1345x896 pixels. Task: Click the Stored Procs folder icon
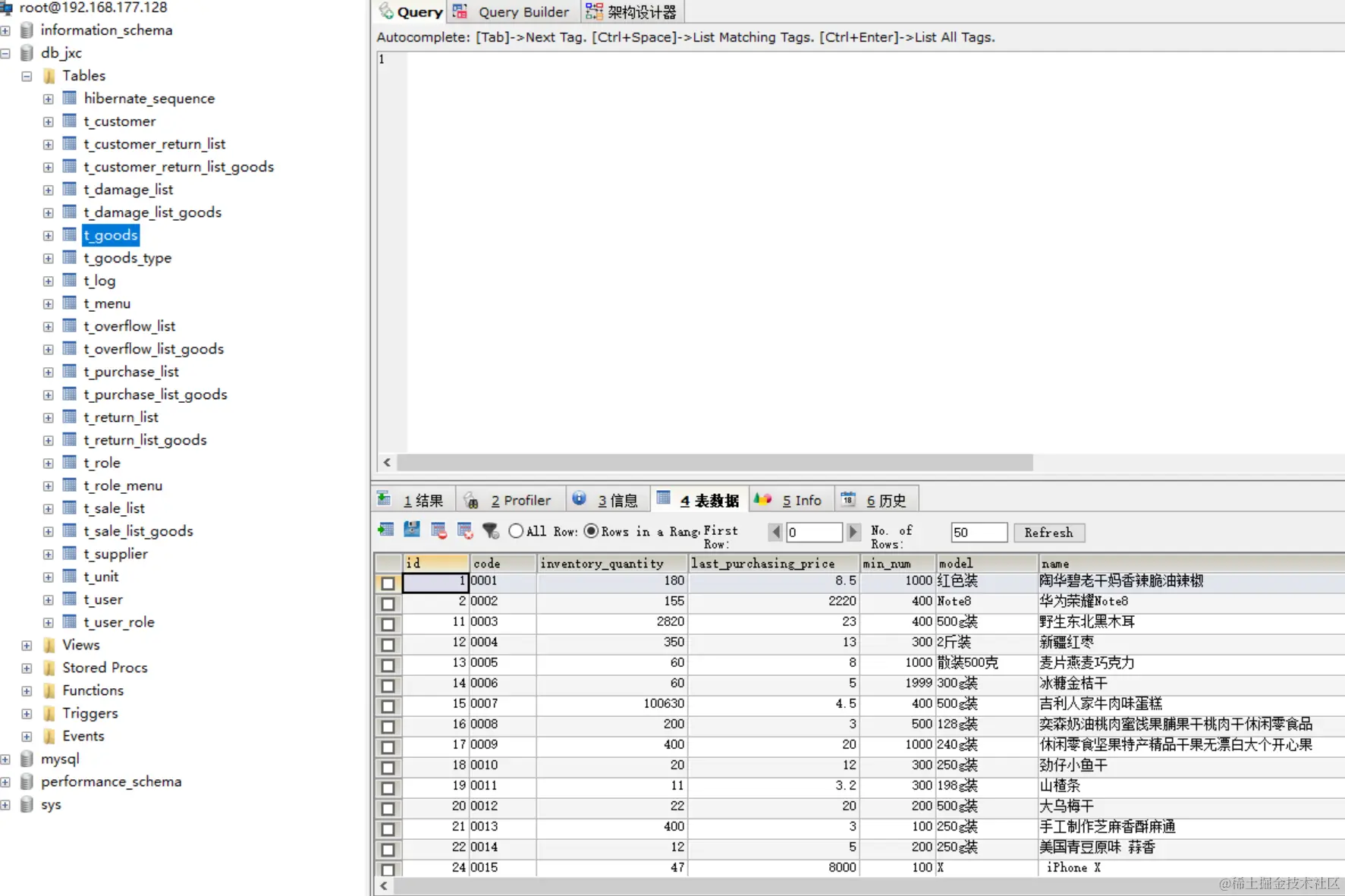[49, 668]
